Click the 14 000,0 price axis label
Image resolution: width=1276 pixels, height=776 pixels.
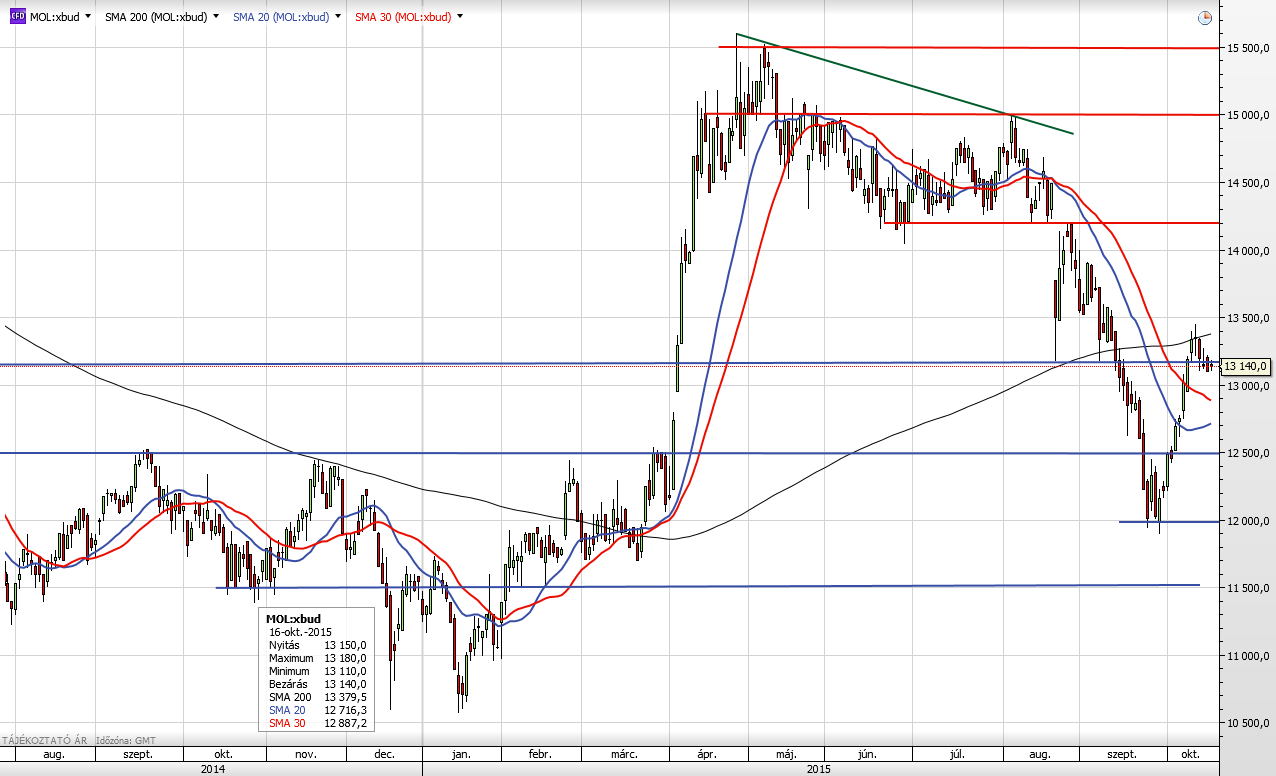[x=1247, y=251]
